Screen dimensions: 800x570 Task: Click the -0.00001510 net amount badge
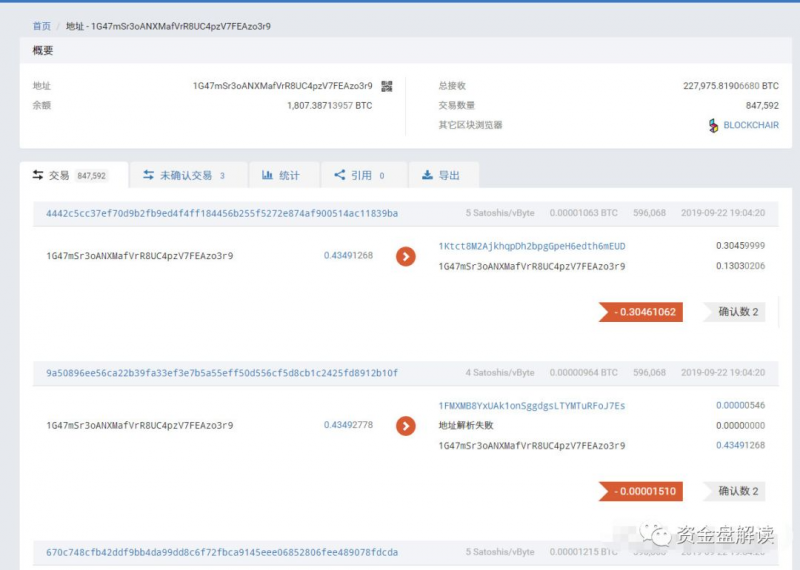point(641,491)
